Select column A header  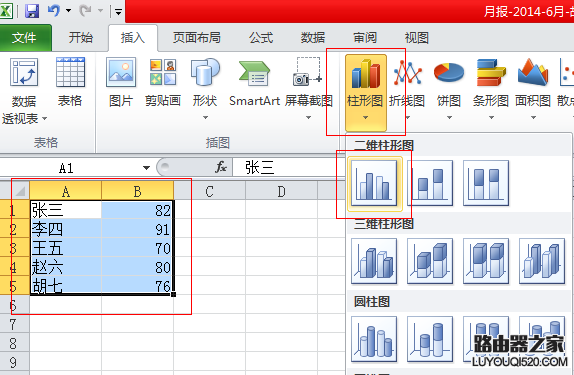point(66,191)
